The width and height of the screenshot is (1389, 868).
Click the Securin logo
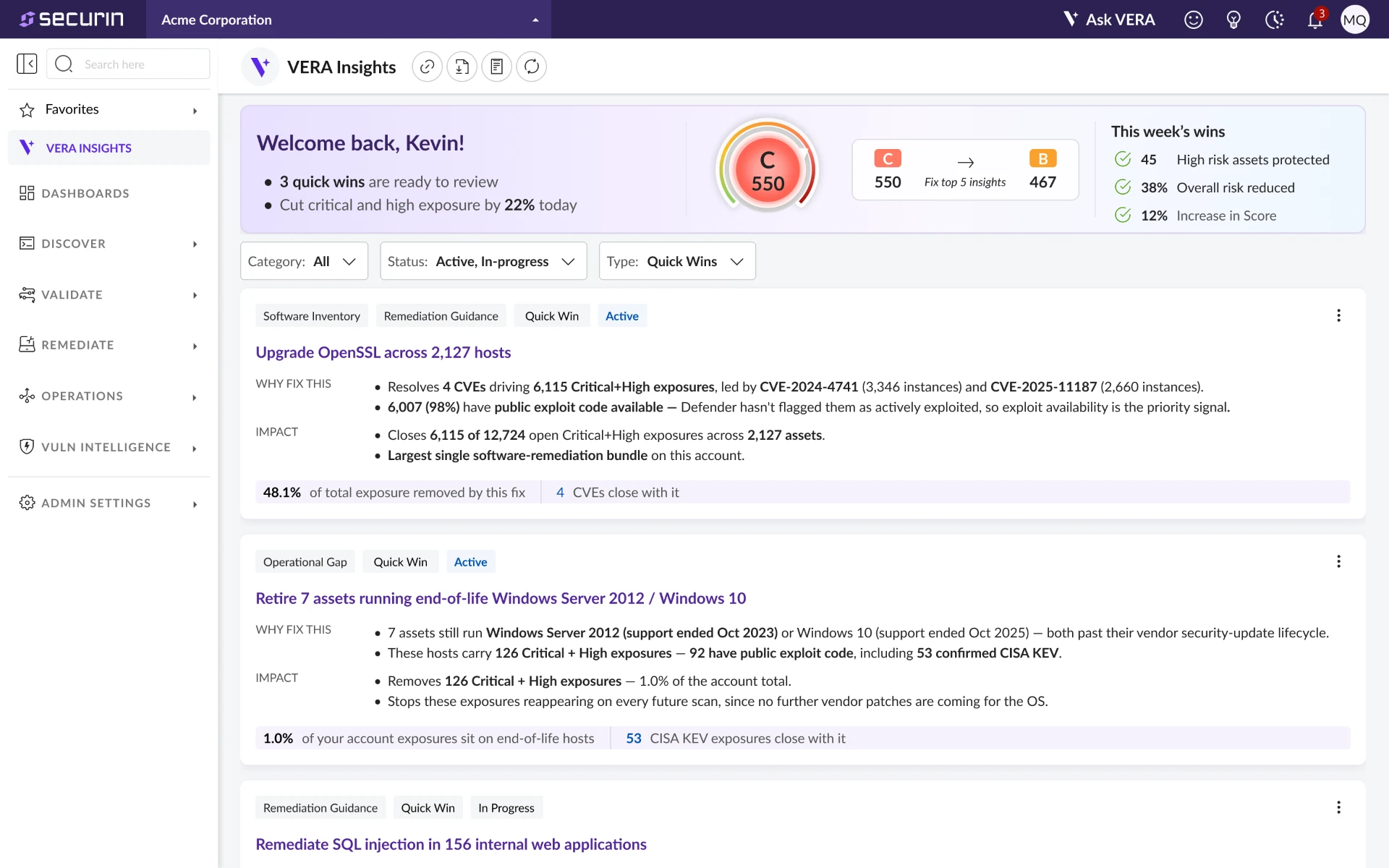point(72,19)
